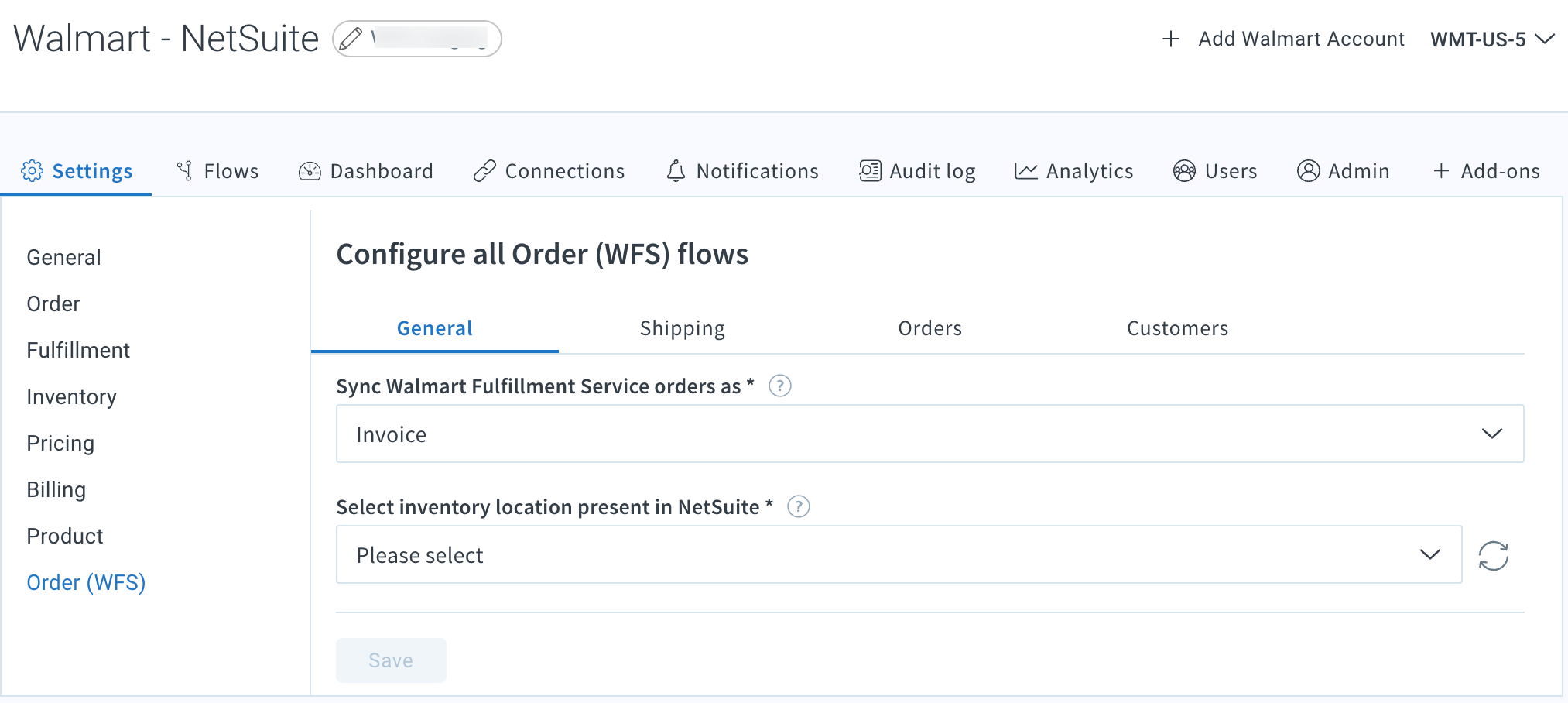Click the Flows branch icon
1568x703 pixels.
click(184, 171)
